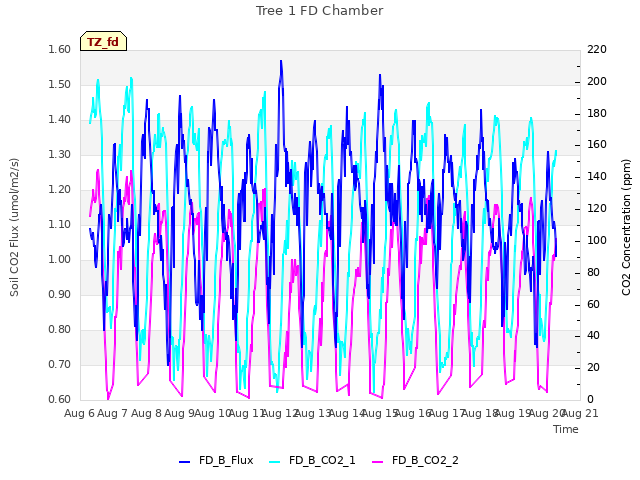Click the Aug 13 x-axis tick label
The image size is (640, 480).
pos(313,413)
